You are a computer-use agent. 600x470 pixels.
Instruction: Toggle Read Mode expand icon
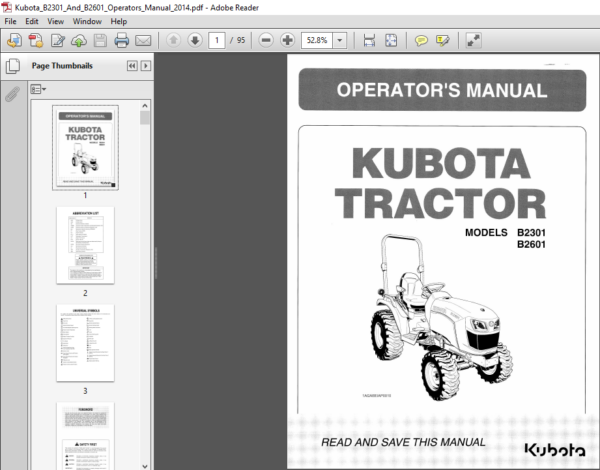[473, 40]
